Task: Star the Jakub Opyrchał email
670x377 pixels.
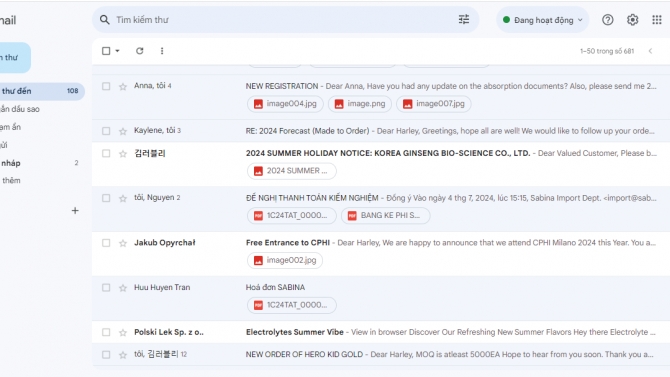Action: point(123,243)
